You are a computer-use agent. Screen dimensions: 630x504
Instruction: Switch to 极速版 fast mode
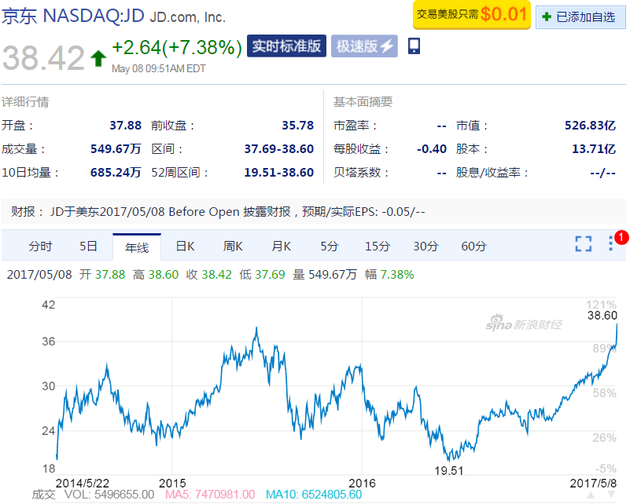point(364,46)
